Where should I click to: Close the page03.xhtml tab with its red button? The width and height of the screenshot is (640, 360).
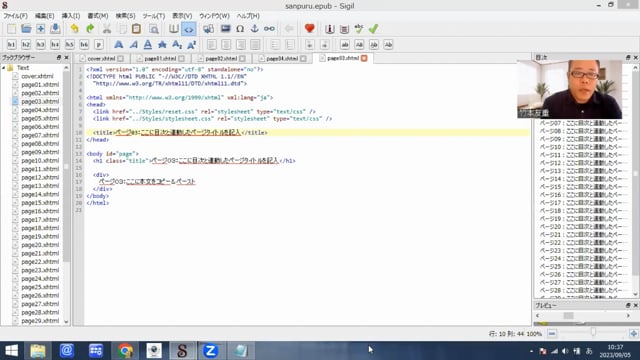364,58
